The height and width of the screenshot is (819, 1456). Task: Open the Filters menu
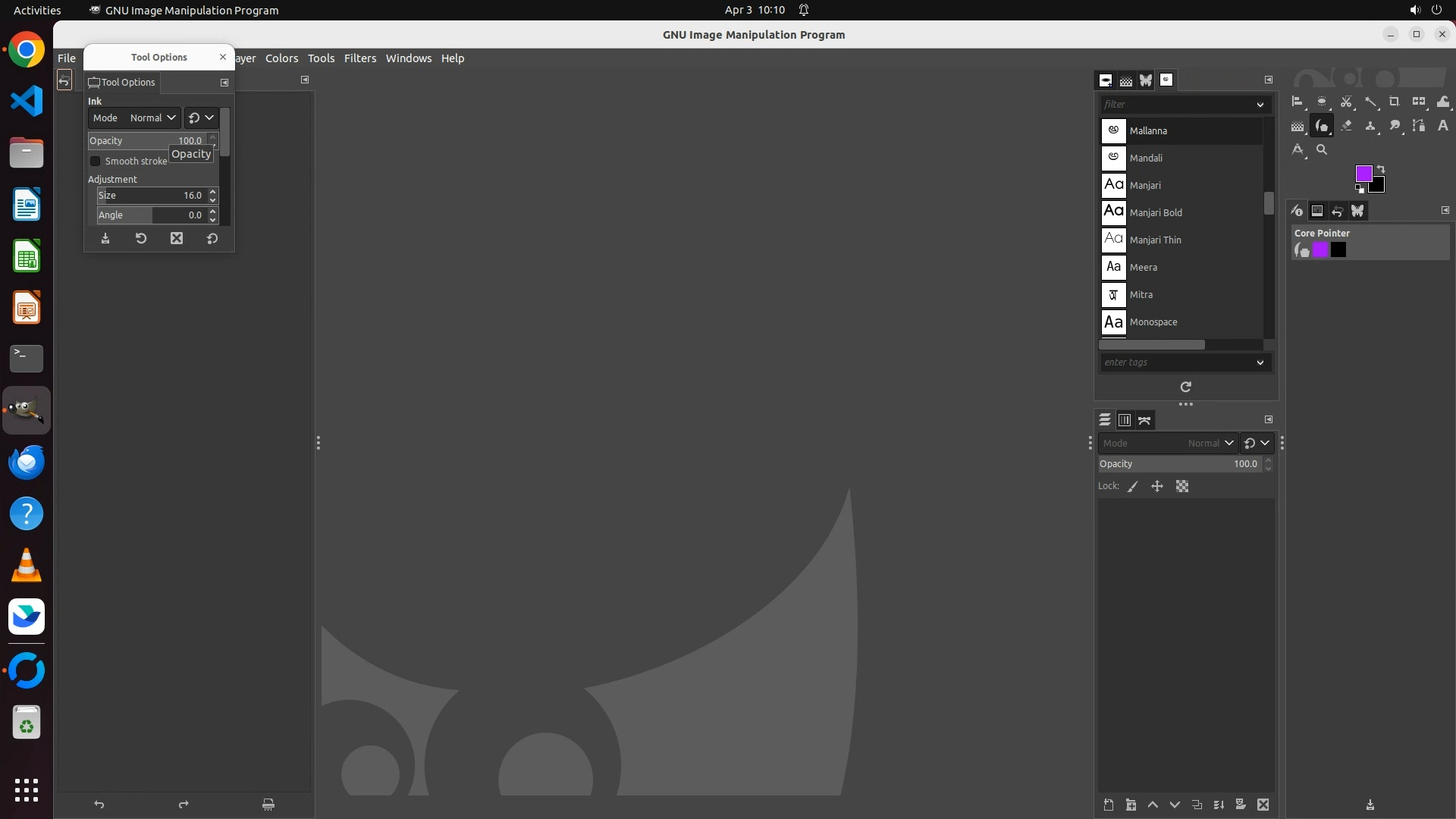(x=359, y=58)
